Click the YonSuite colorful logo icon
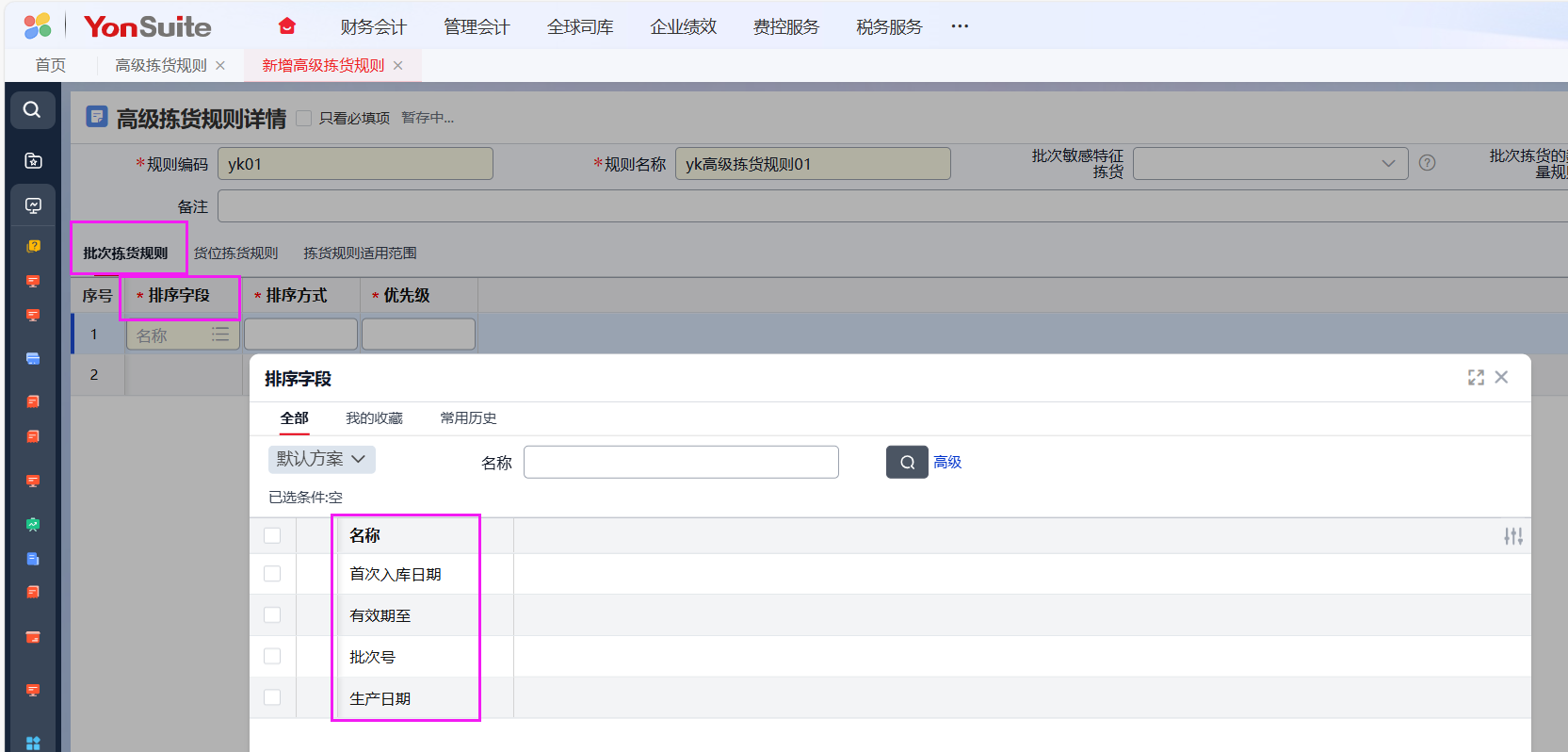Image resolution: width=1568 pixels, height=752 pixels. tap(38, 26)
